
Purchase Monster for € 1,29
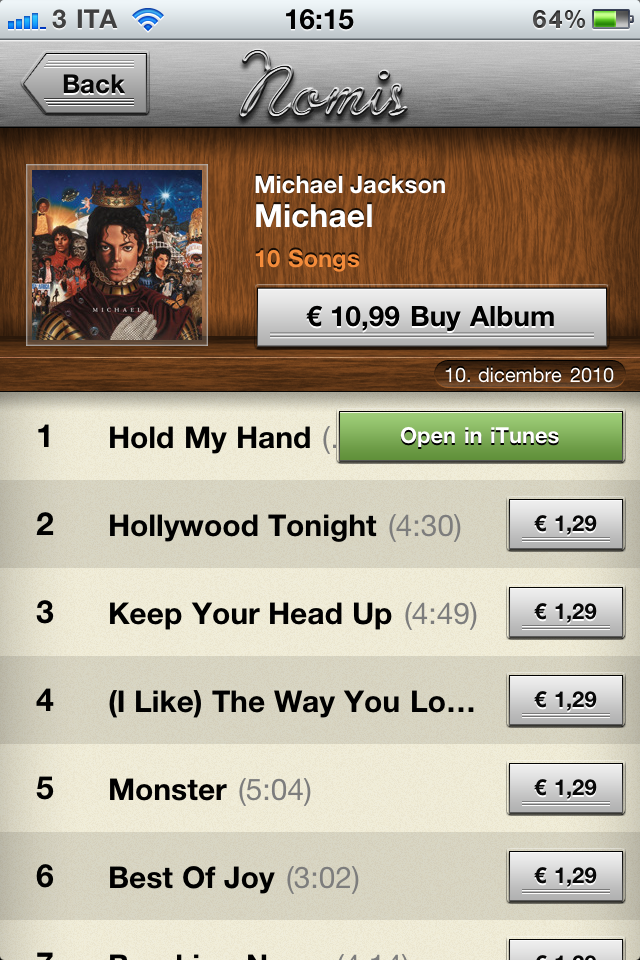click(566, 789)
